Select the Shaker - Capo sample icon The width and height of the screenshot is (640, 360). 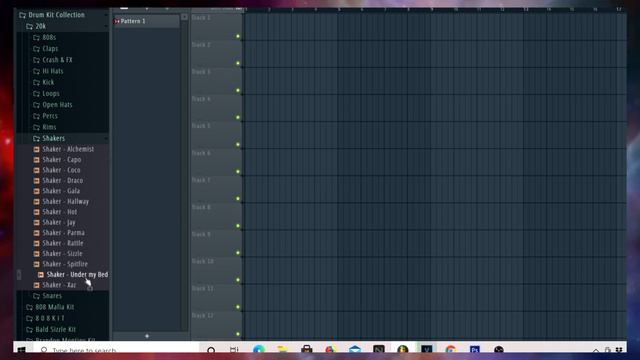point(37,160)
